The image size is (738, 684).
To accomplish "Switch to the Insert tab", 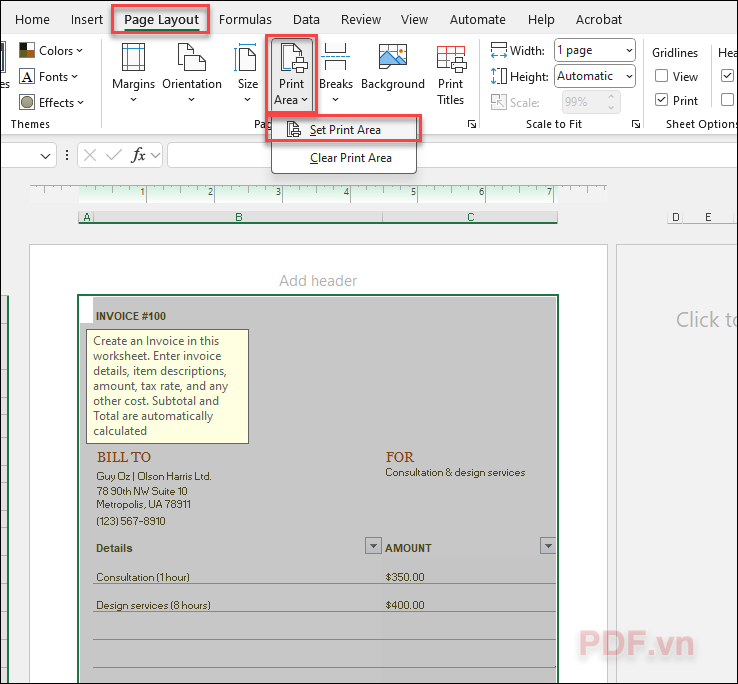I will 87,19.
